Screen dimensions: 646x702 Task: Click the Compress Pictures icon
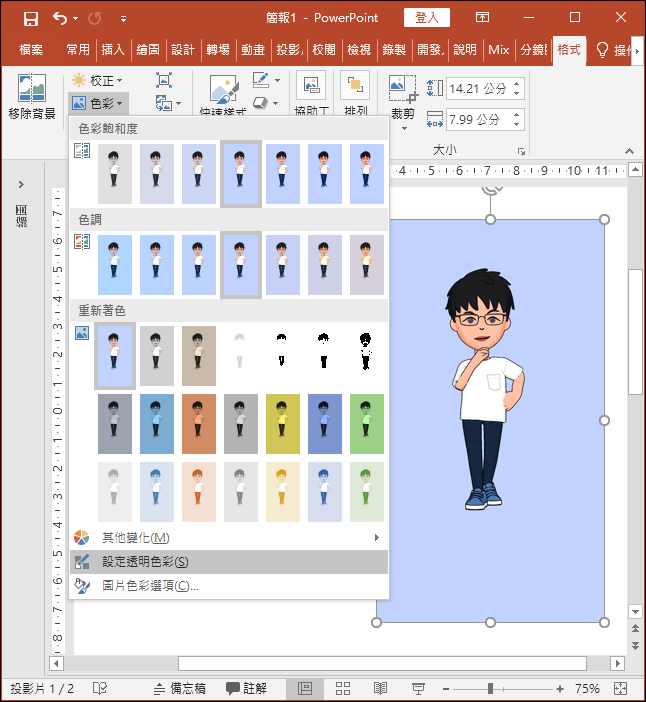164,80
